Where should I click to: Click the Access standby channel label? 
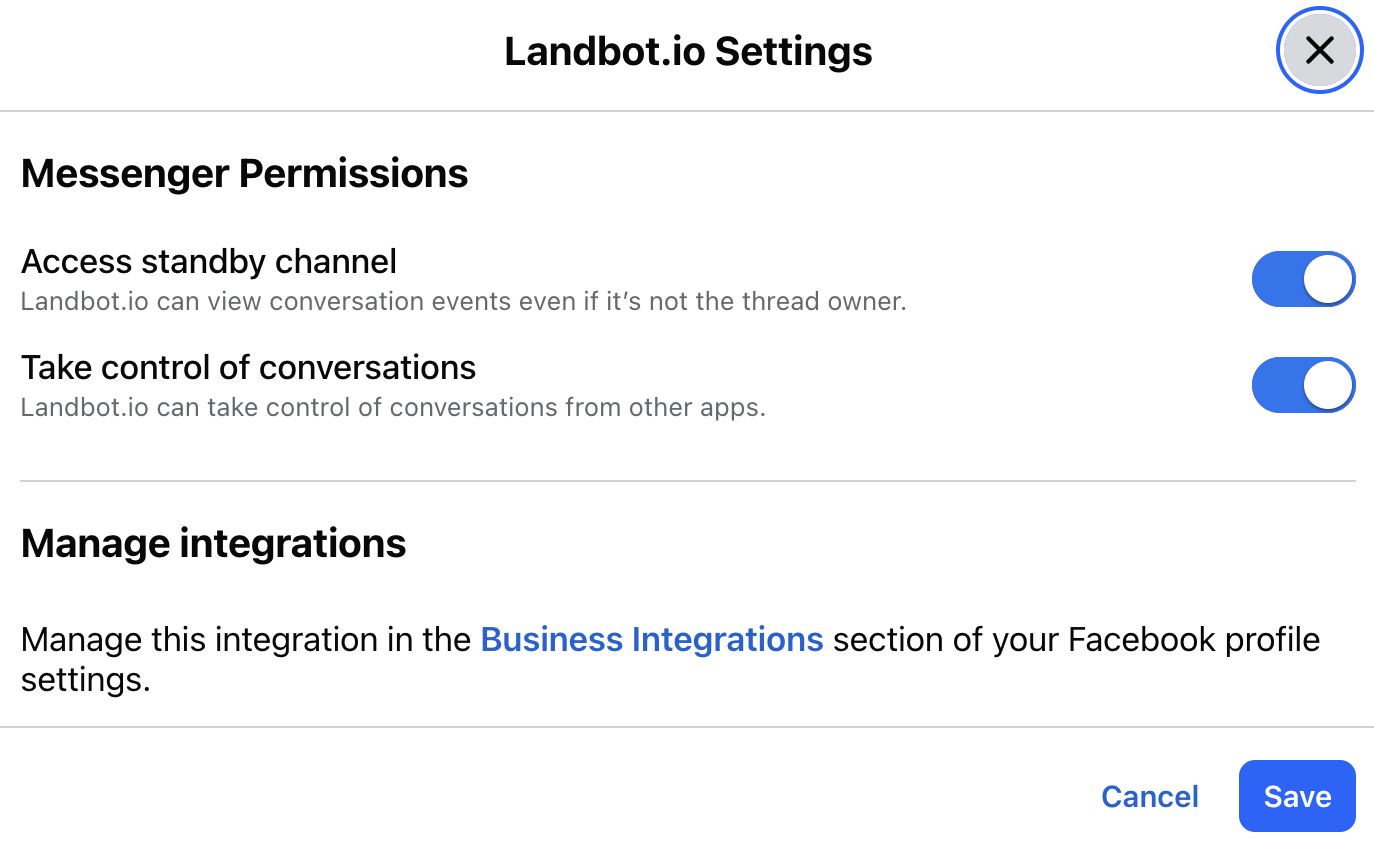(209, 261)
